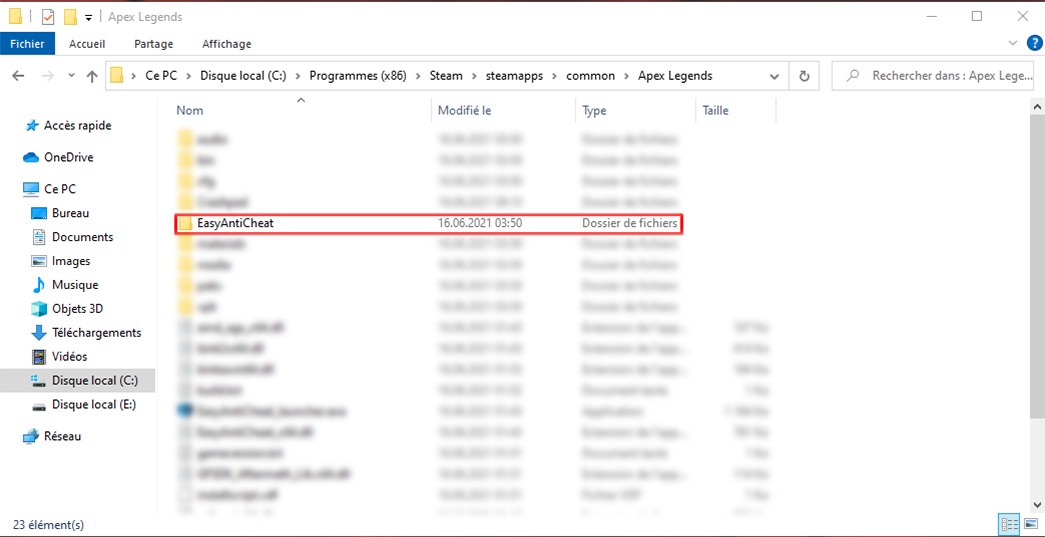Click the Musique note icon
1045x537 pixels.
[x=39, y=285]
